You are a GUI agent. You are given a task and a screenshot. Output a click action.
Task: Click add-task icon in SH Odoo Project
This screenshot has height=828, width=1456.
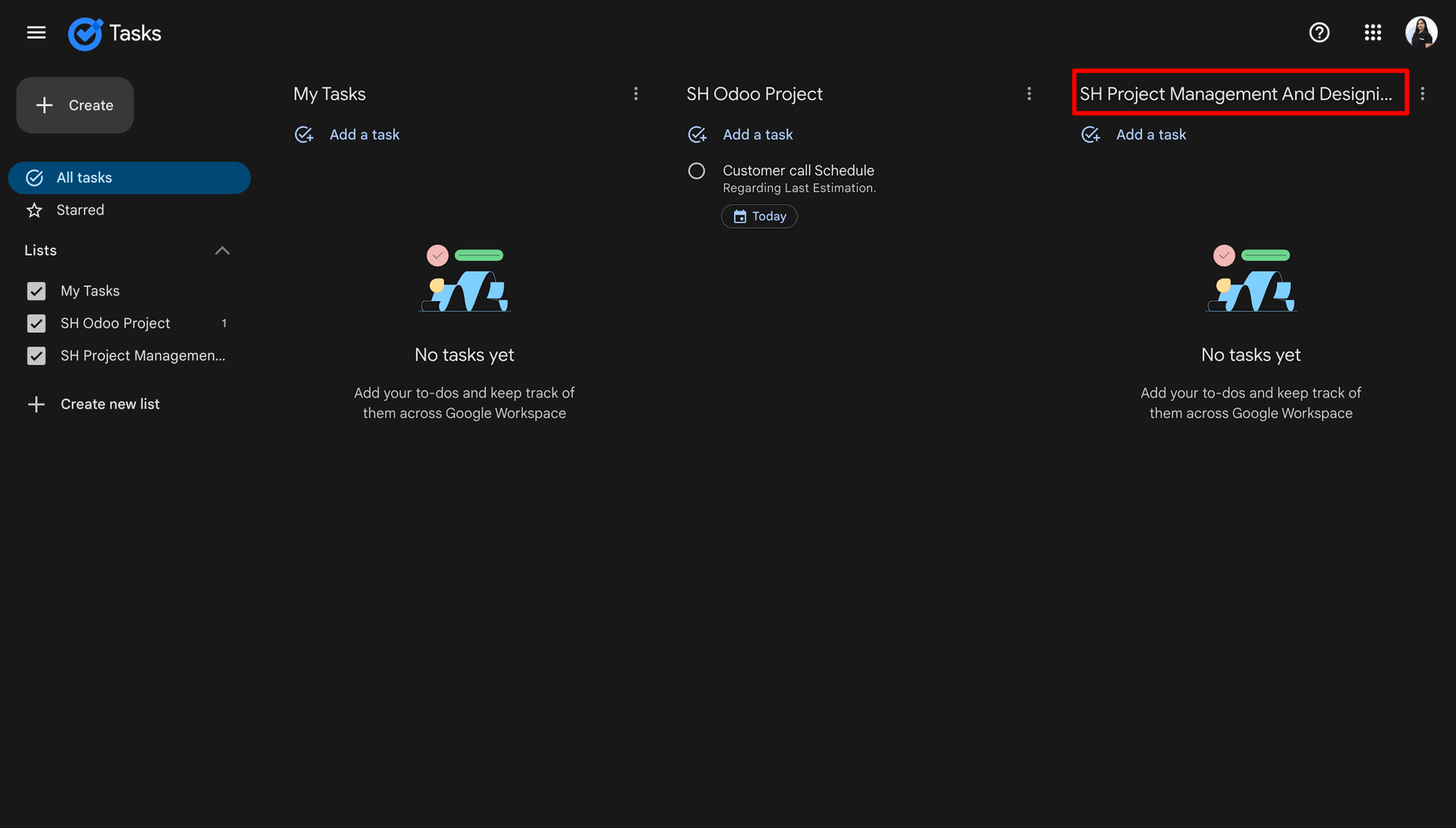[697, 134]
